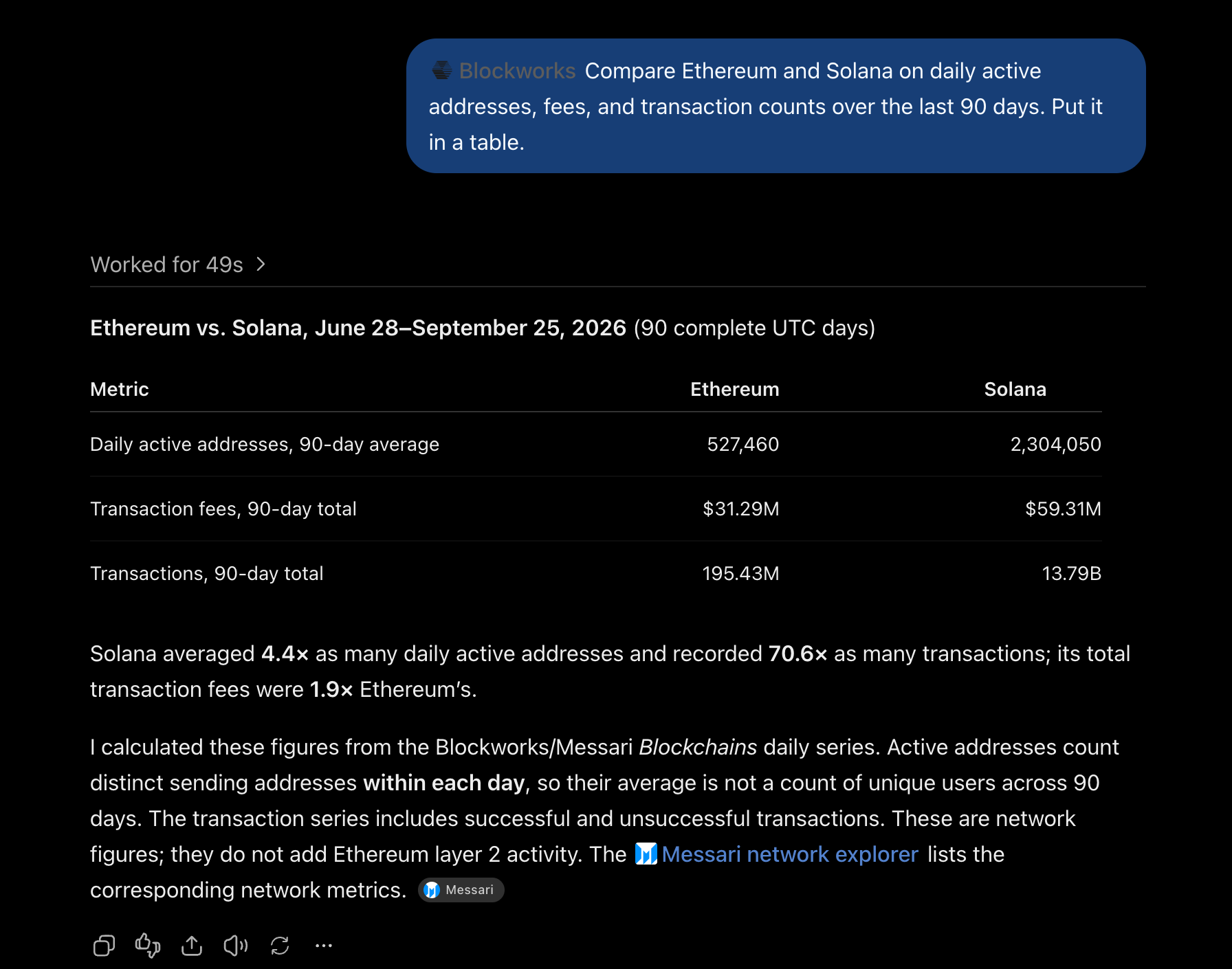This screenshot has width=1232, height=969.
Task: Click the italic word 'Blockchains'
Action: 698,747
